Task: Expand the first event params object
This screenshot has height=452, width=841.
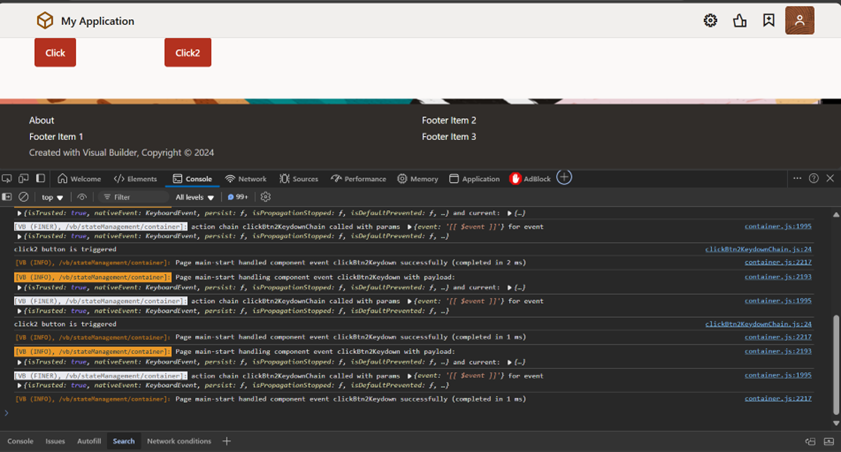Action: coord(409,227)
